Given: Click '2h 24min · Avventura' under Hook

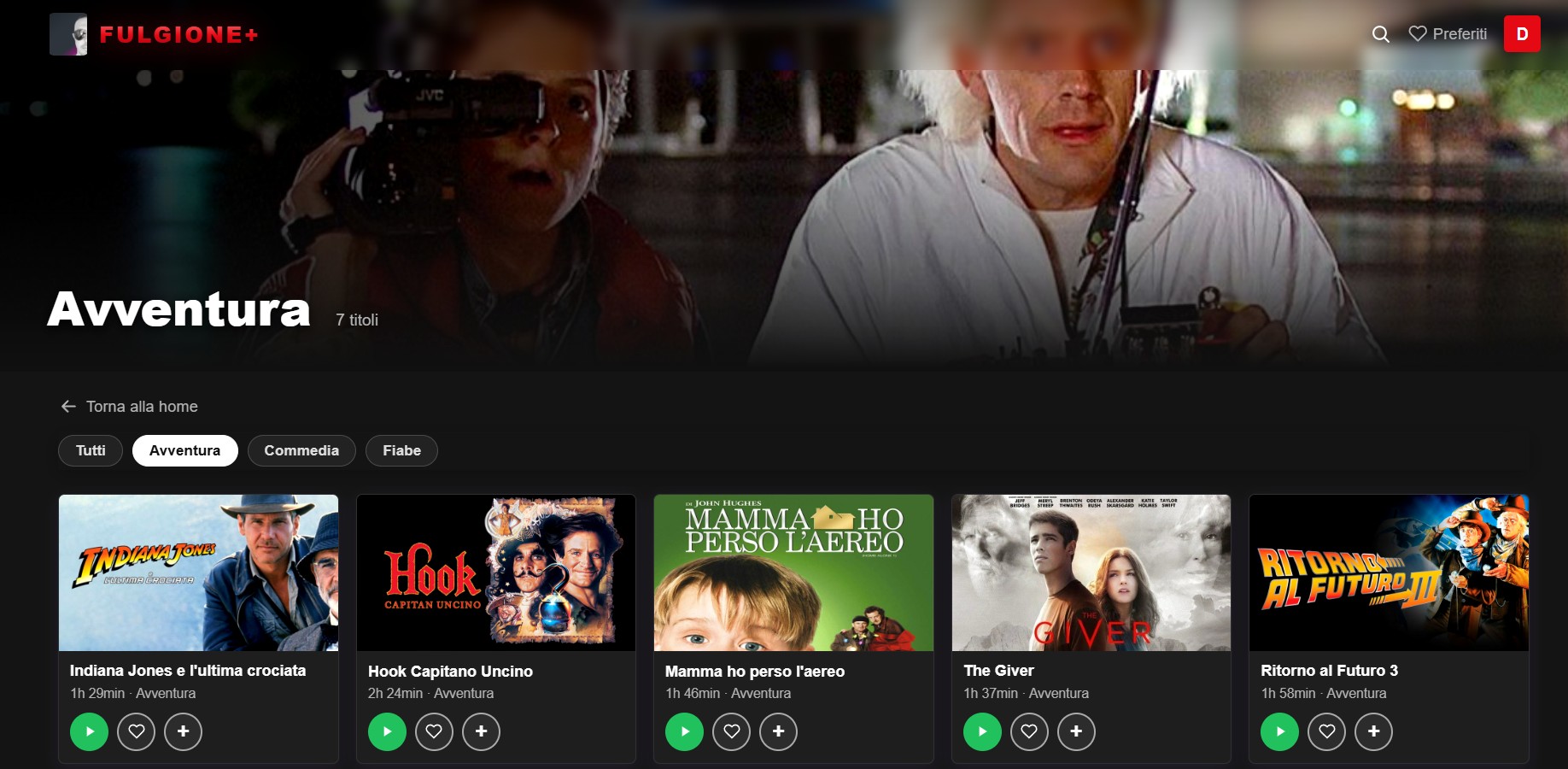Looking at the screenshot, I should pyautogui.click(x=430, y=694).
